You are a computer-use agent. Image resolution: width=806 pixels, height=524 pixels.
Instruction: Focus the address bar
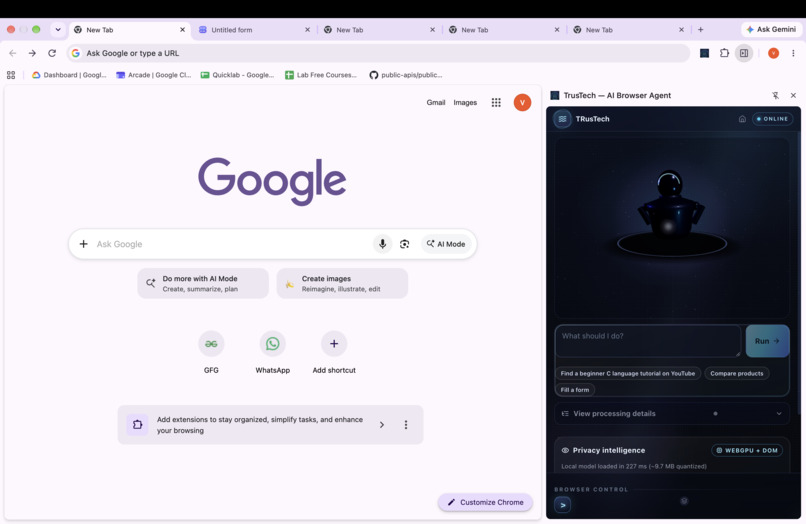pos(378,53)
